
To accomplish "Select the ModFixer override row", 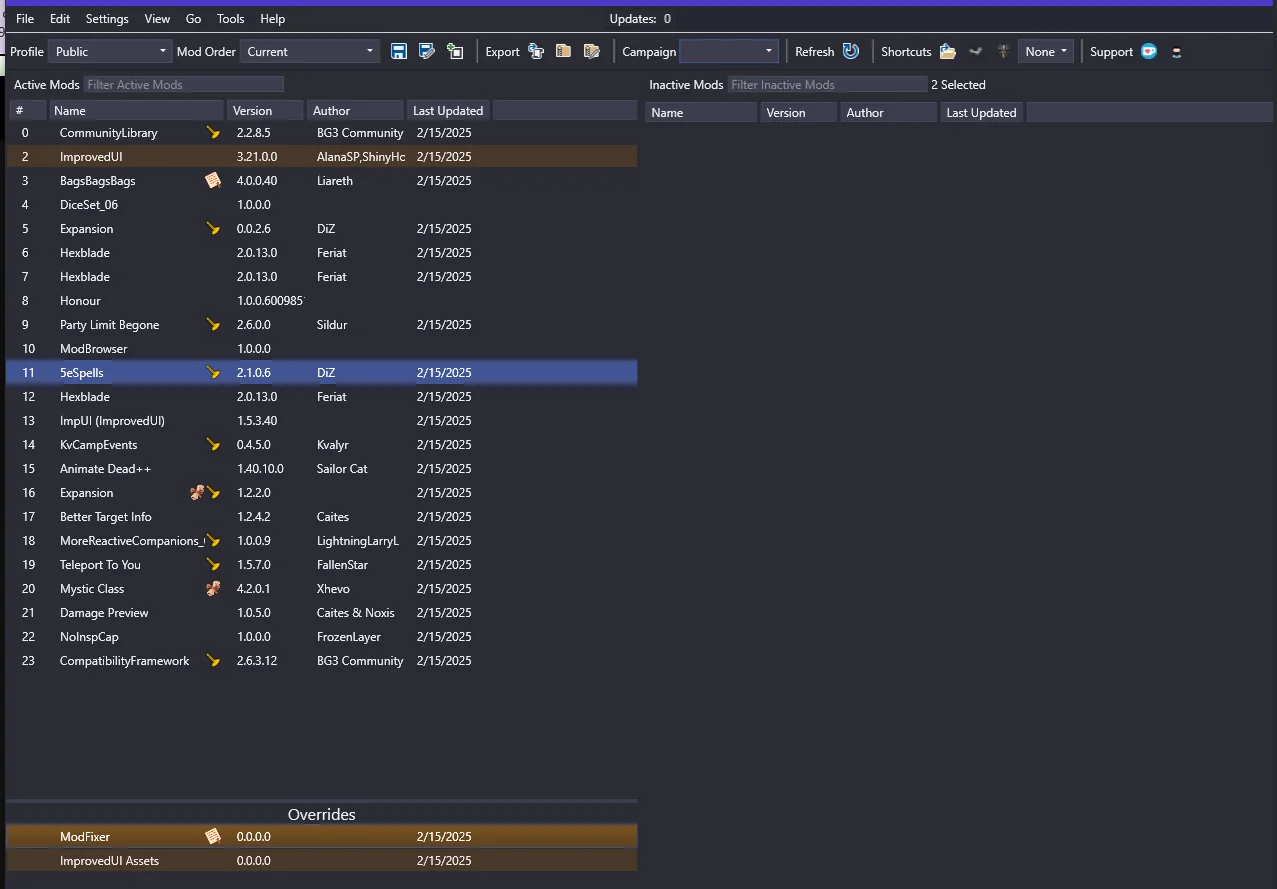I will pos(85,837).
